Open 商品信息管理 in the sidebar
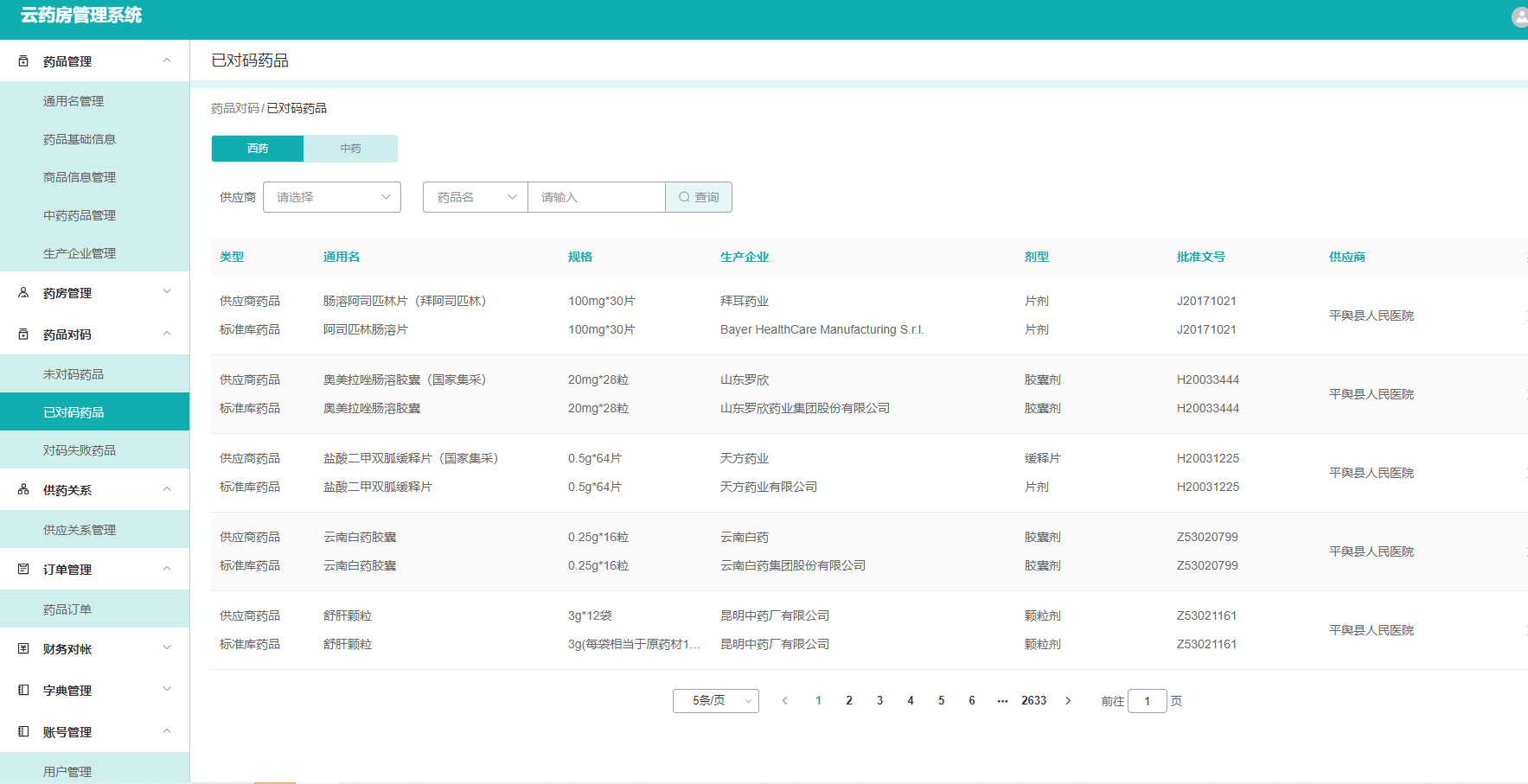Image resolution: width=1528 pixels, height=784 pixels. coord(94,177)
